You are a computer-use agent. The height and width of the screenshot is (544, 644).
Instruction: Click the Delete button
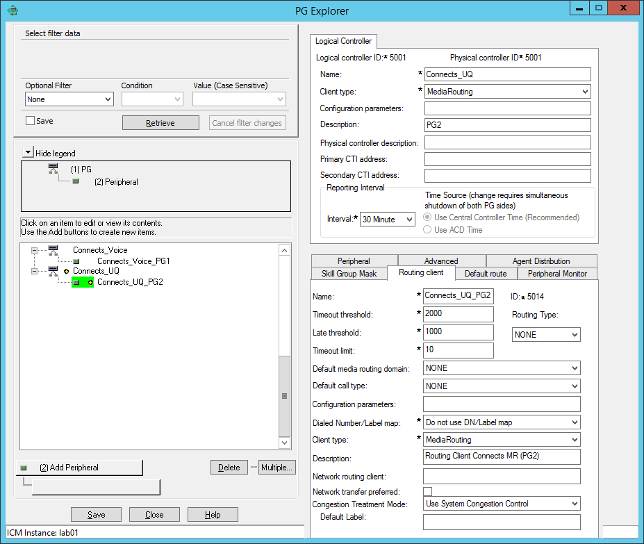(229, 468)
